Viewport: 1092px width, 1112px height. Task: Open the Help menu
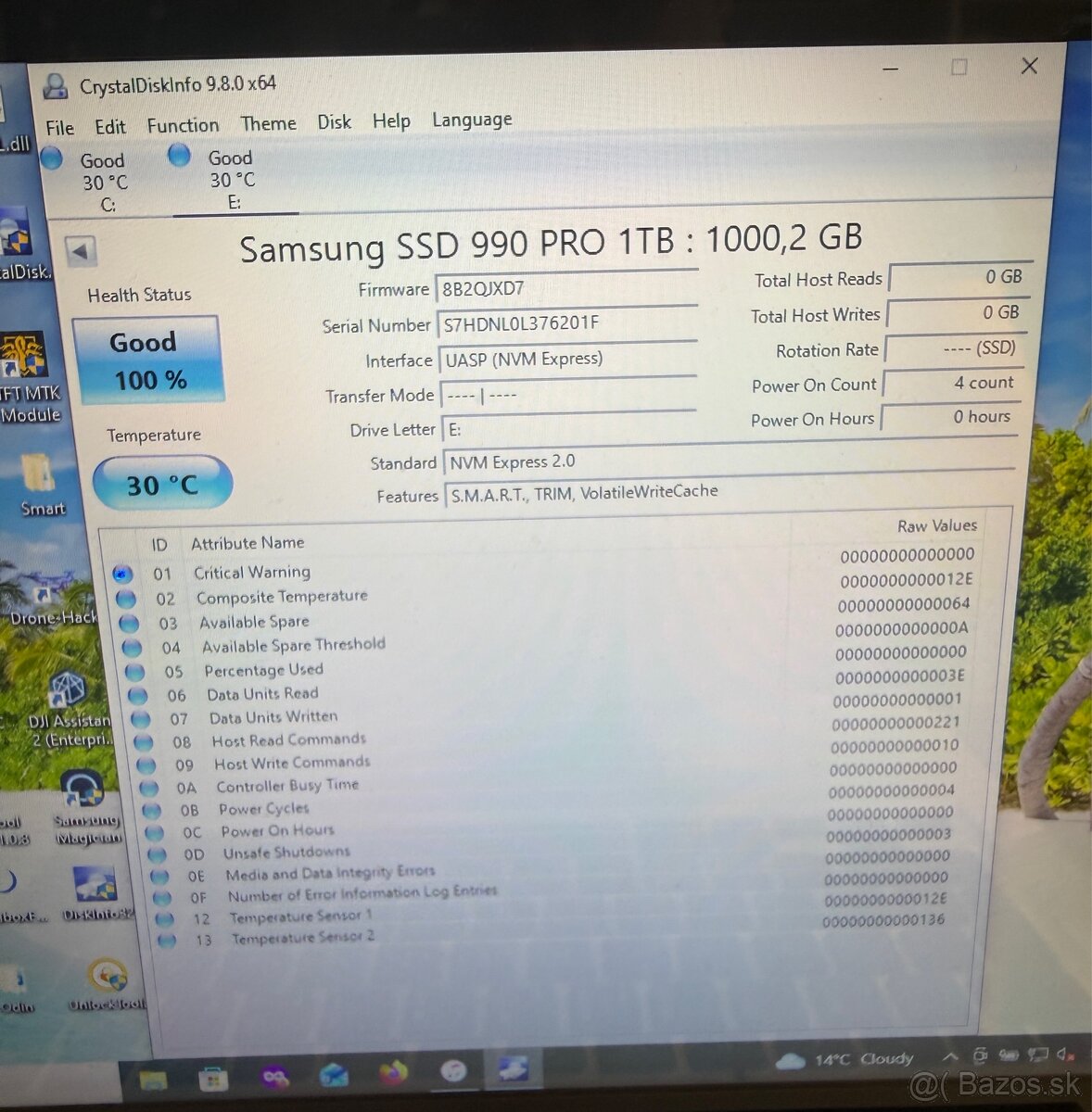click(391, 121)
